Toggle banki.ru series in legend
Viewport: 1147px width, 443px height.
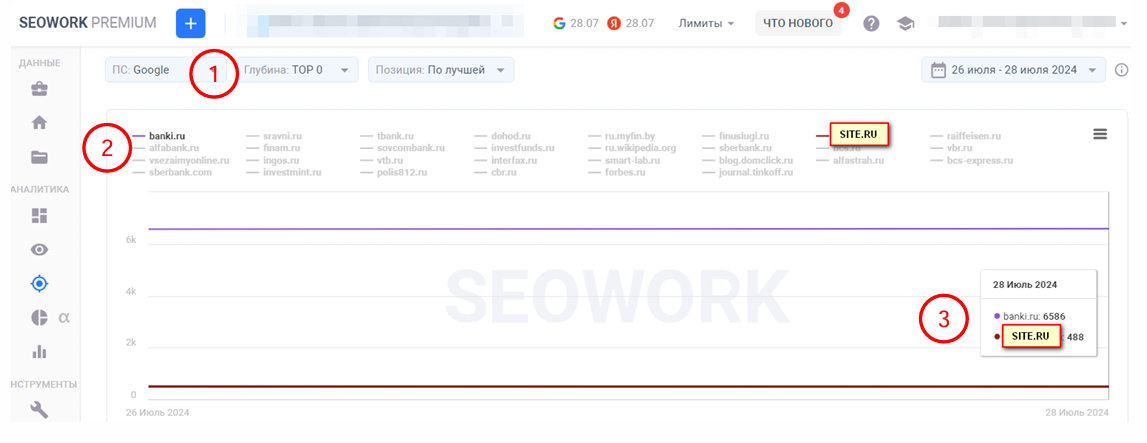click(x=158, y=136)
